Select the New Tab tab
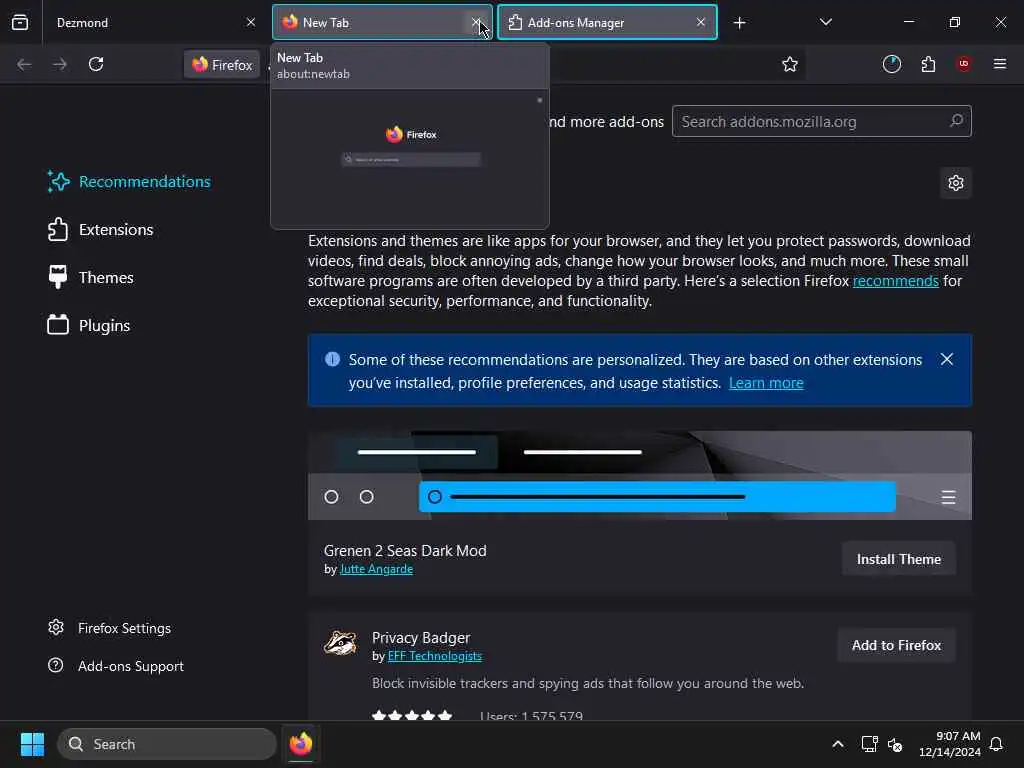 383,22
